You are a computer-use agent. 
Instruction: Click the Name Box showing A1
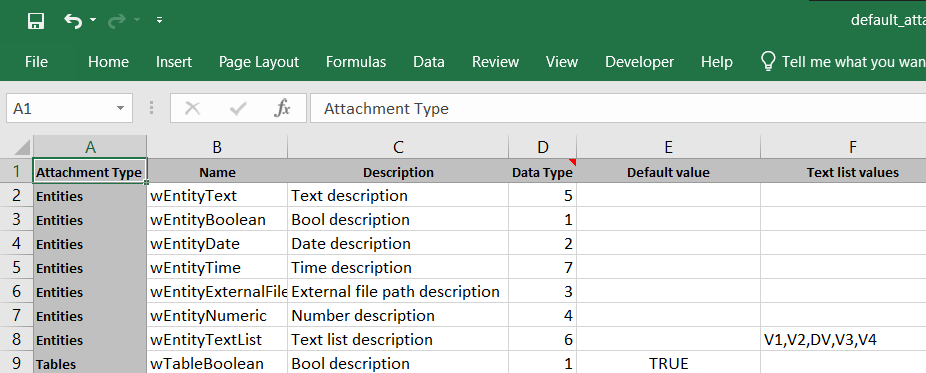[x=69, y=109]
